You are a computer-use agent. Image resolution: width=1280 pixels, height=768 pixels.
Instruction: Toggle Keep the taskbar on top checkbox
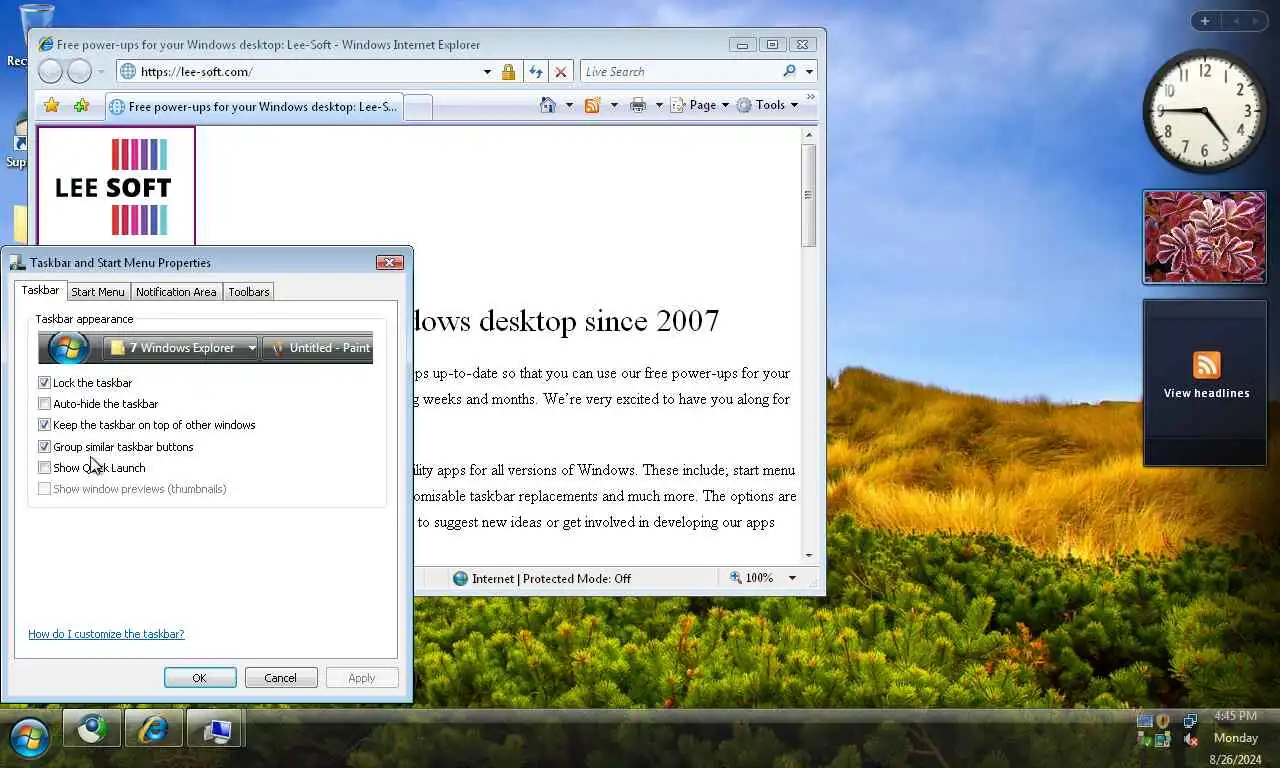tap(44, 424)
